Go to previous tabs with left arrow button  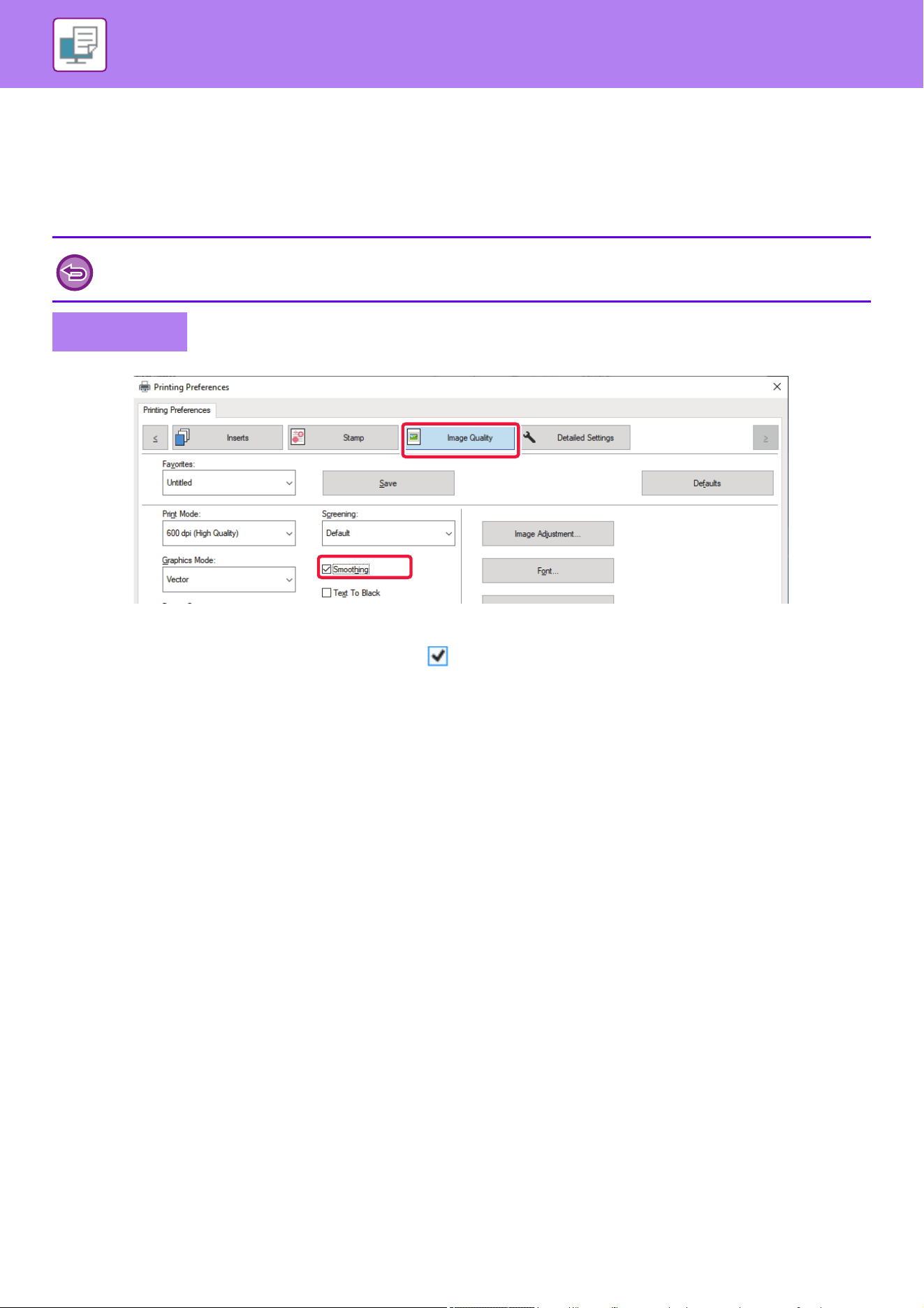(155, 437)
